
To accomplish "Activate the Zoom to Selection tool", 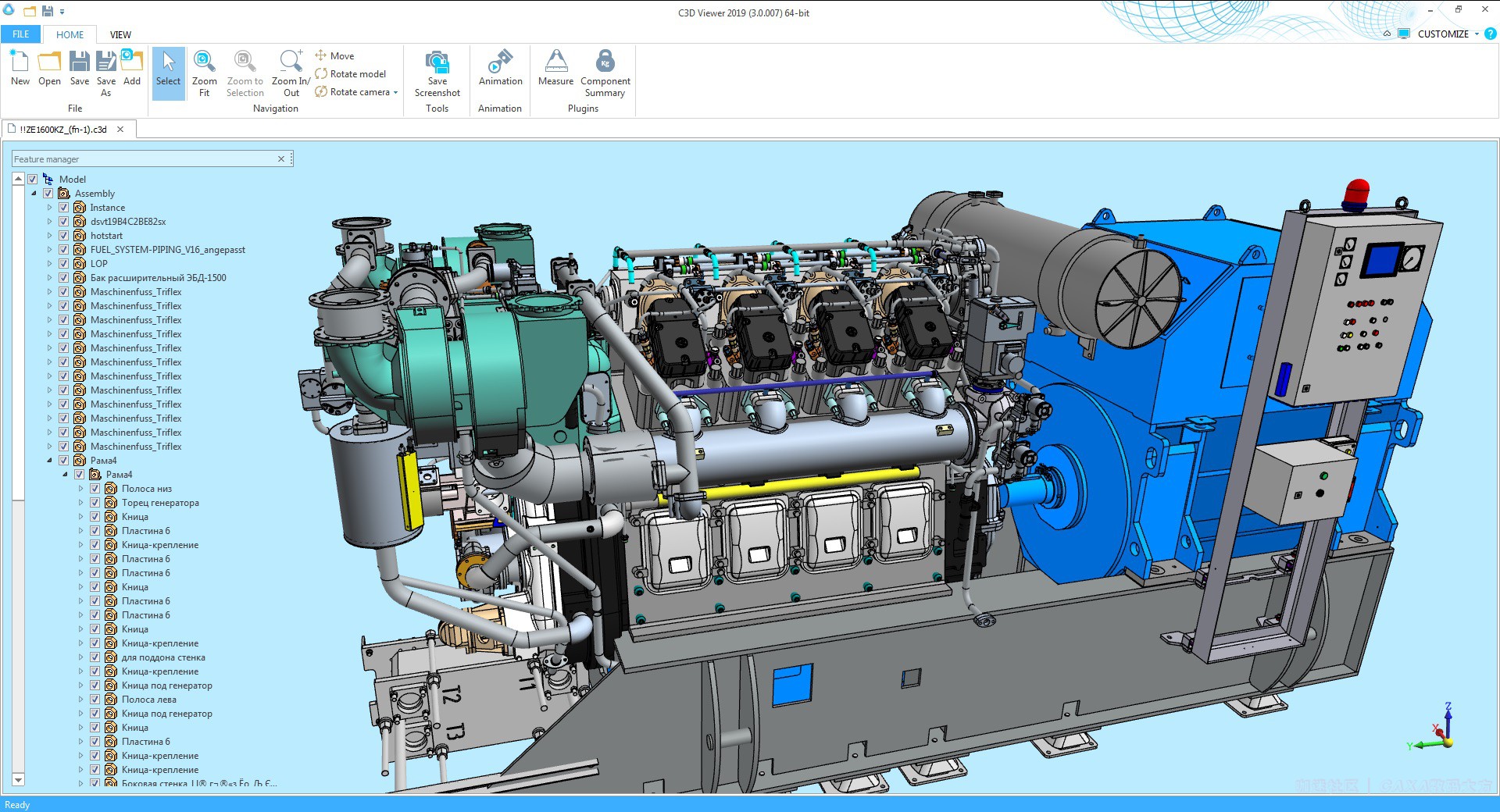I will [244, 70].
